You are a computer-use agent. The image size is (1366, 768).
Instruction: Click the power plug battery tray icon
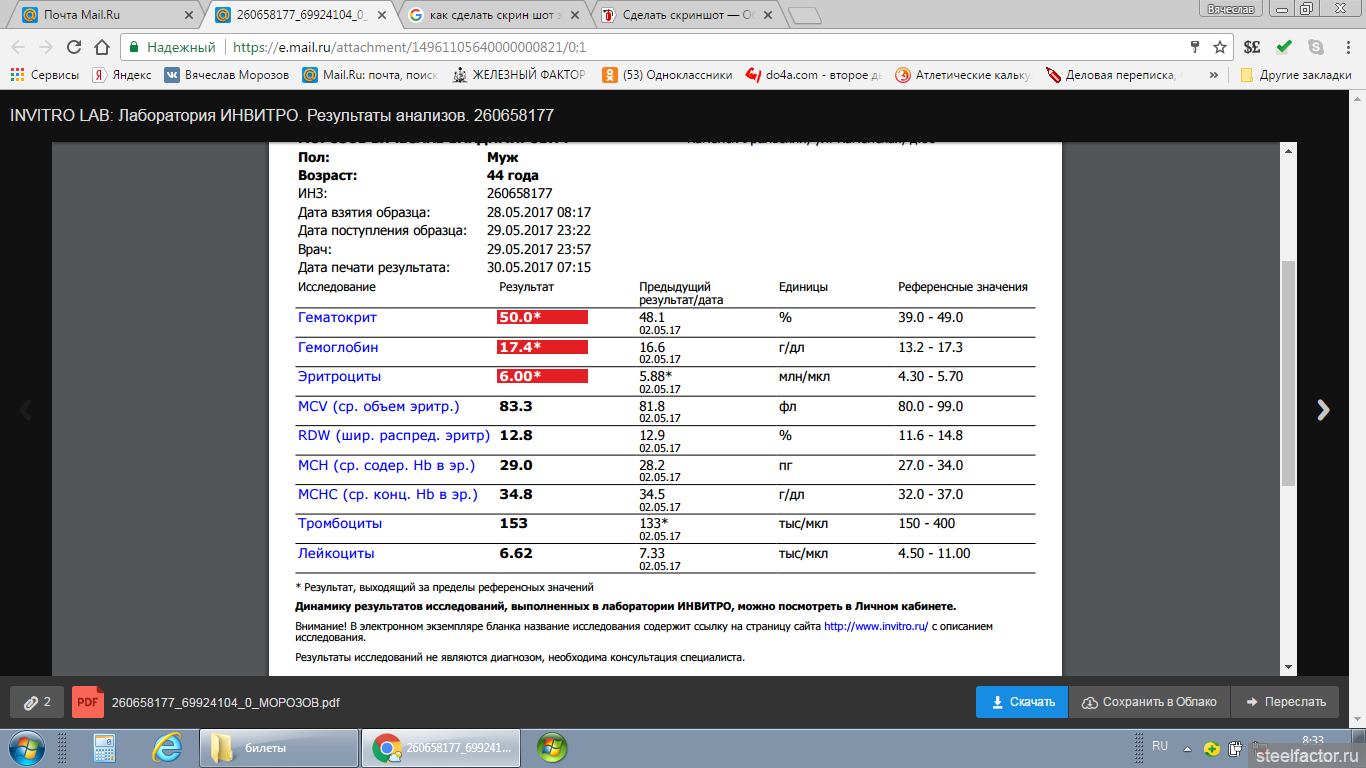1236,748
